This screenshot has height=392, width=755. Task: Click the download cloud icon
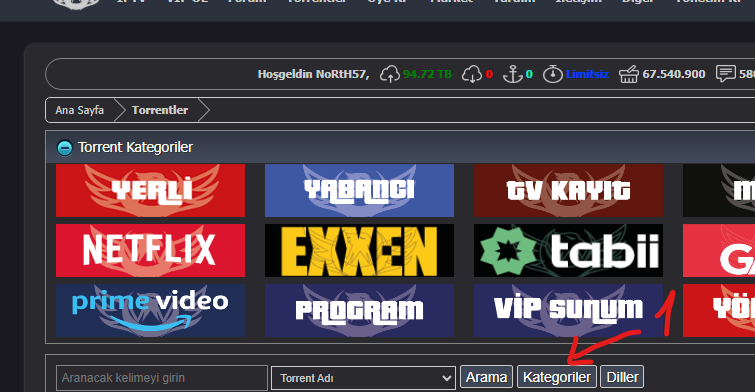click(472, 74)
